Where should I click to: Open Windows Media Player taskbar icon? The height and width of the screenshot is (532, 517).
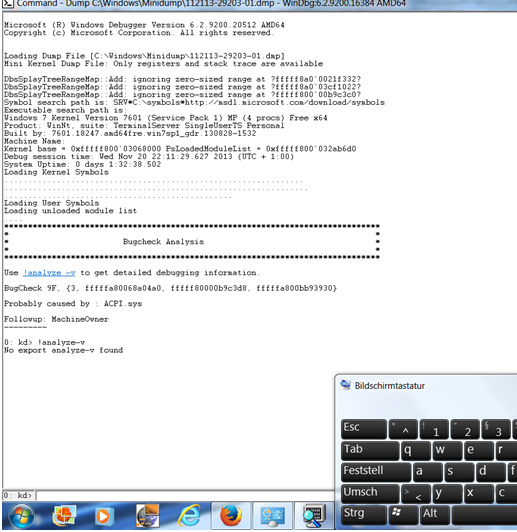pos(103,516)
